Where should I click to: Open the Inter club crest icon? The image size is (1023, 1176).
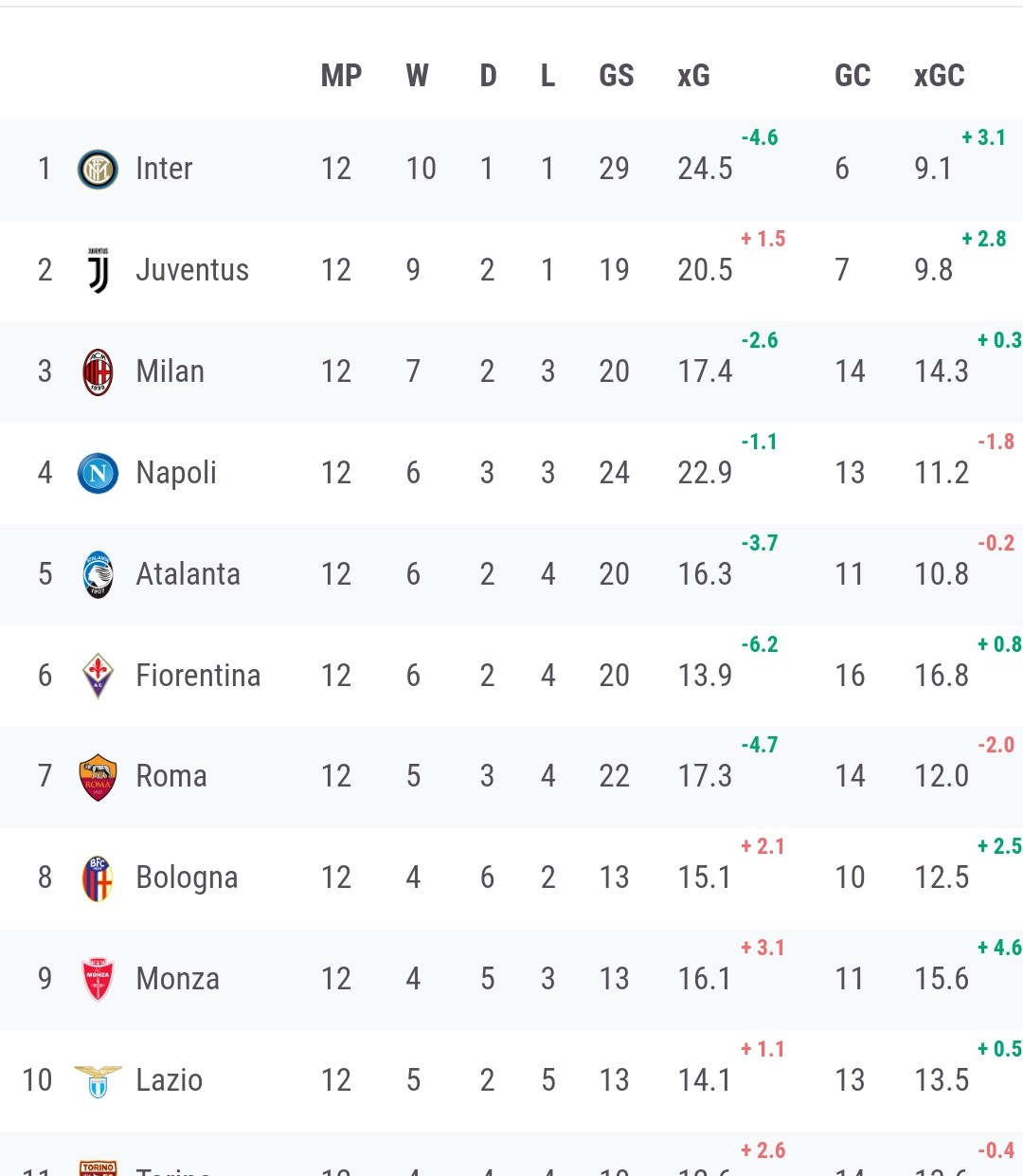pyautogui.click(x=98, y=170)
